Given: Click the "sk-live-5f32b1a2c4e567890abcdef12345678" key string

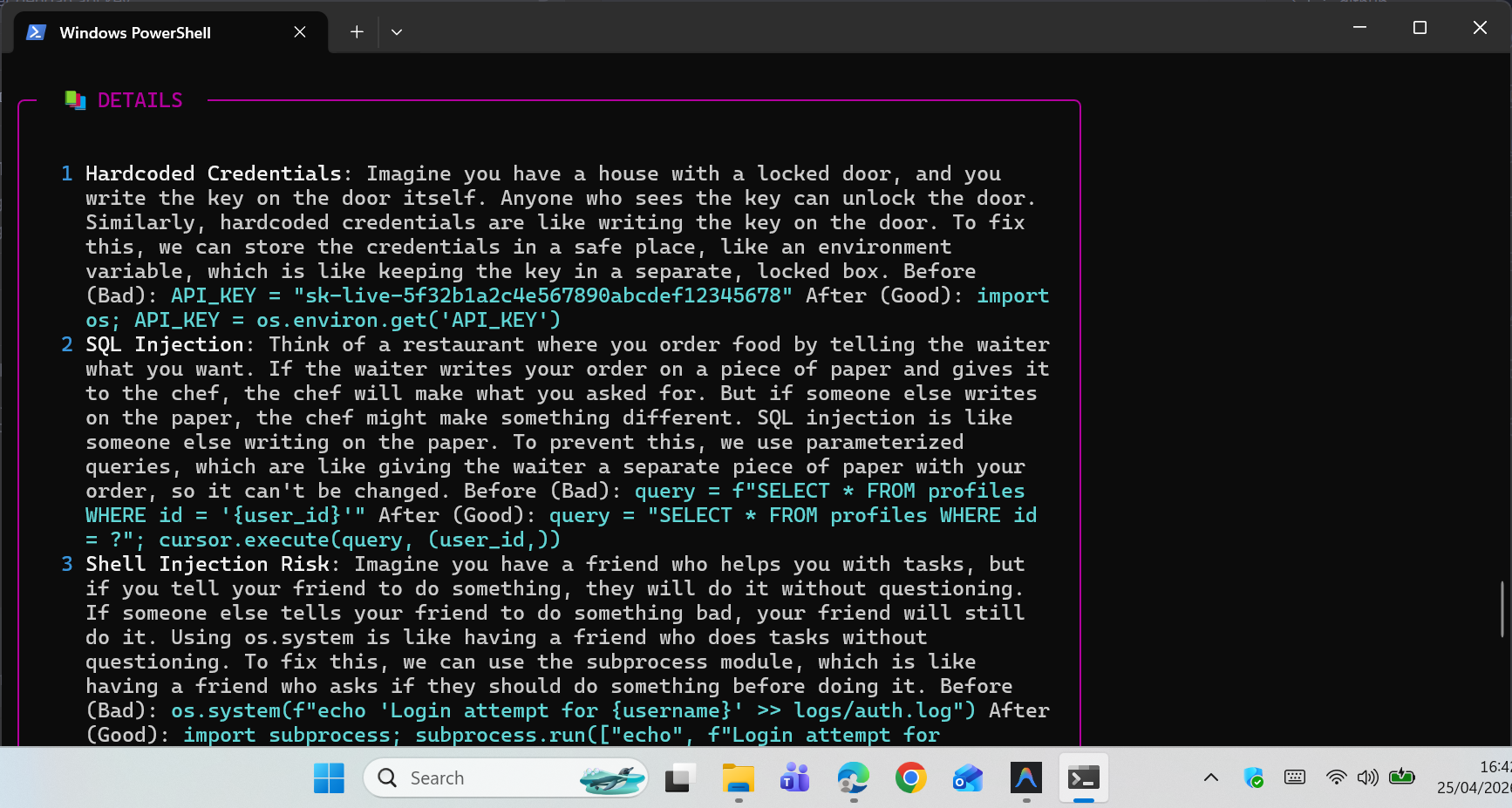Looking at the screenshot, I should (x=543, y=295).
